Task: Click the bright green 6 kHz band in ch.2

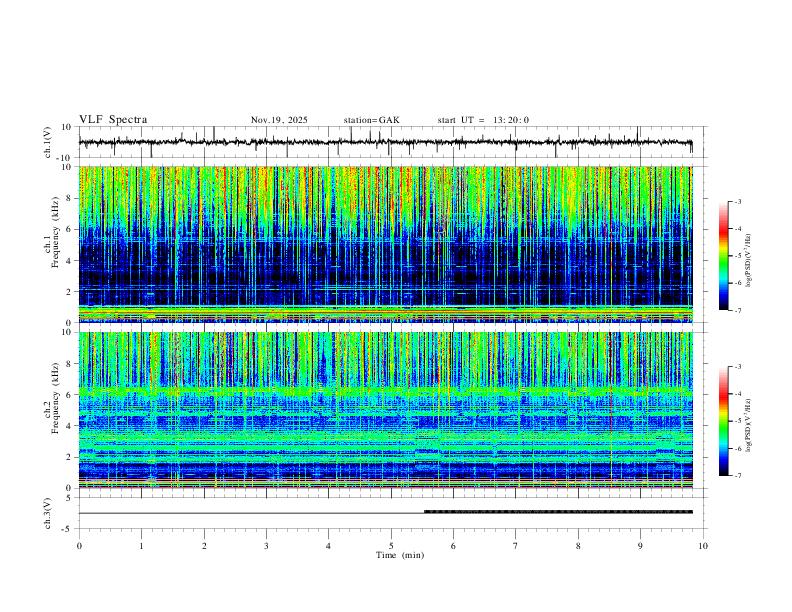Action: pos(385,391)
